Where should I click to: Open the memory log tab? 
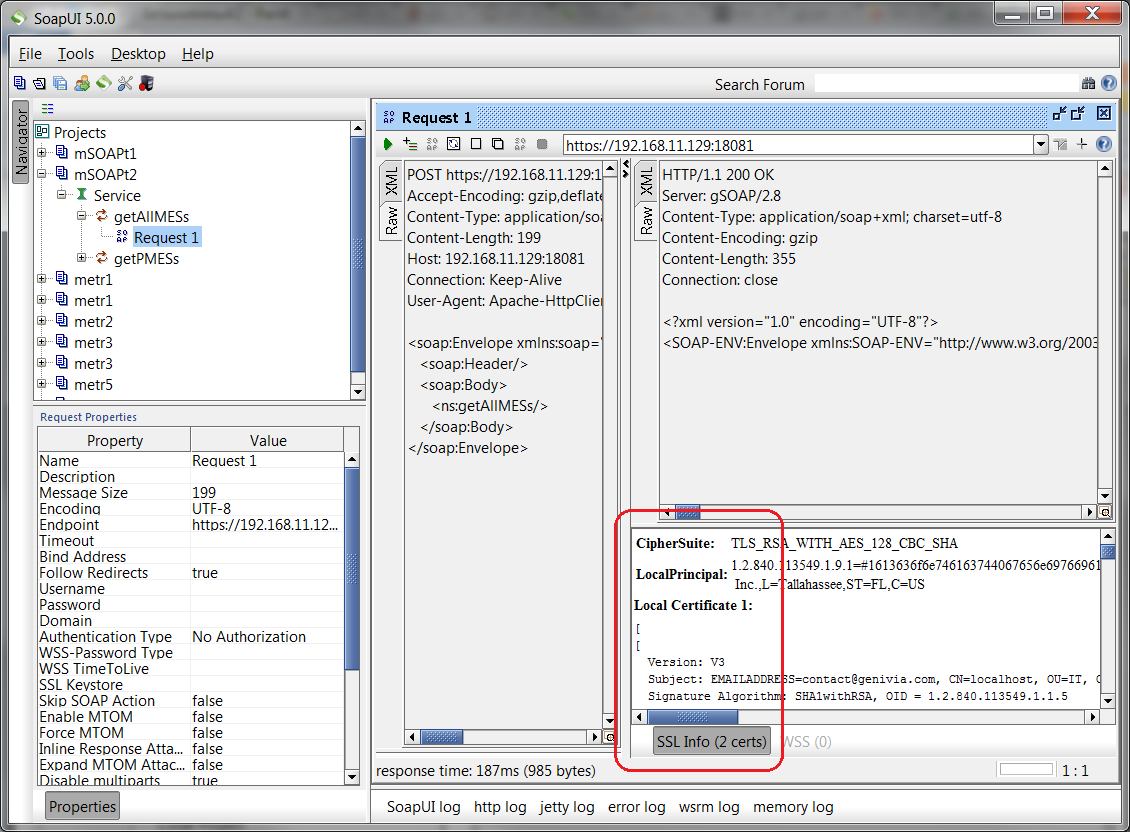coord(793,807)
